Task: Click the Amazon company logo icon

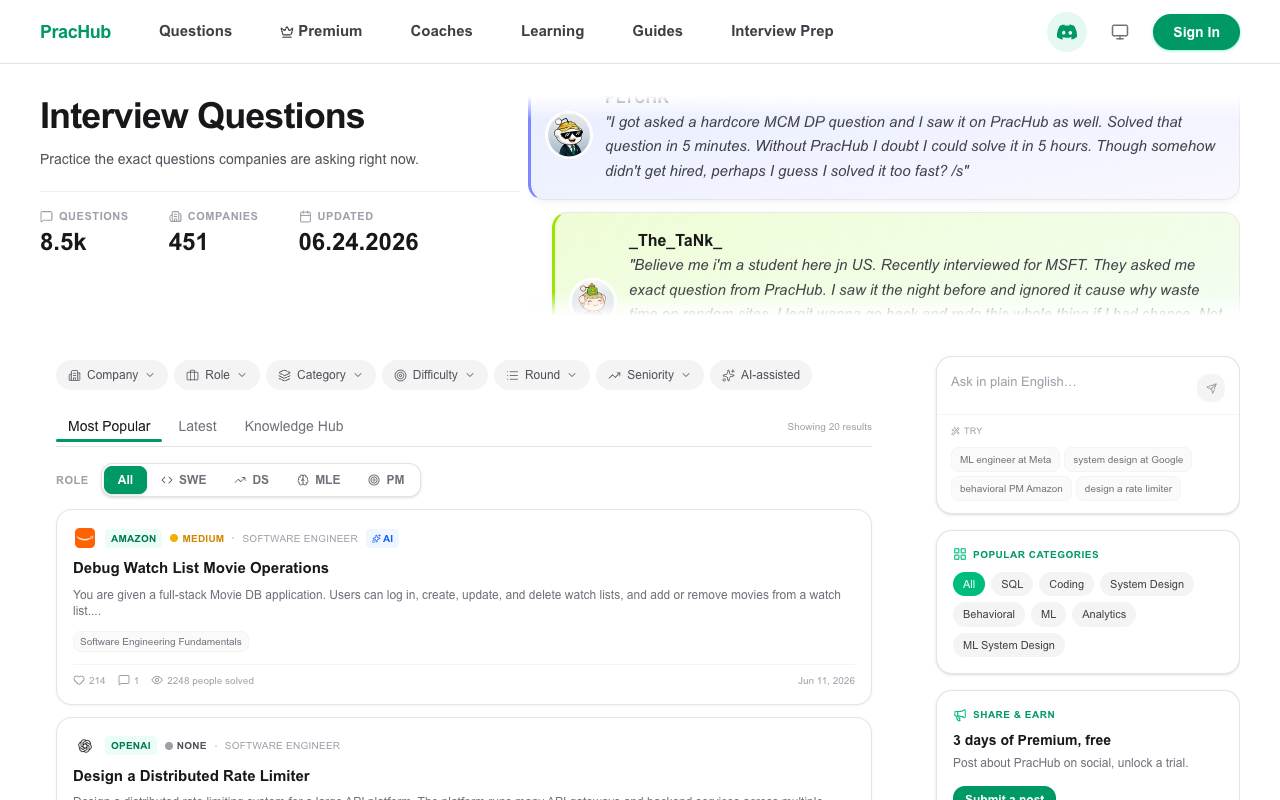Action: click(x=85, y=538)
